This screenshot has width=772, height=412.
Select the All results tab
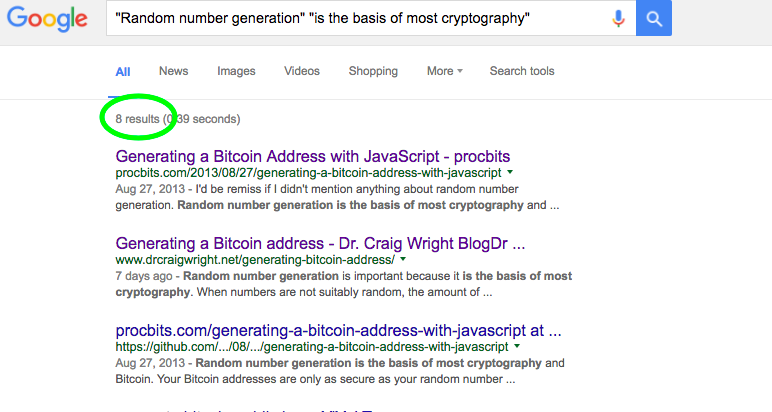coord(123,71)
